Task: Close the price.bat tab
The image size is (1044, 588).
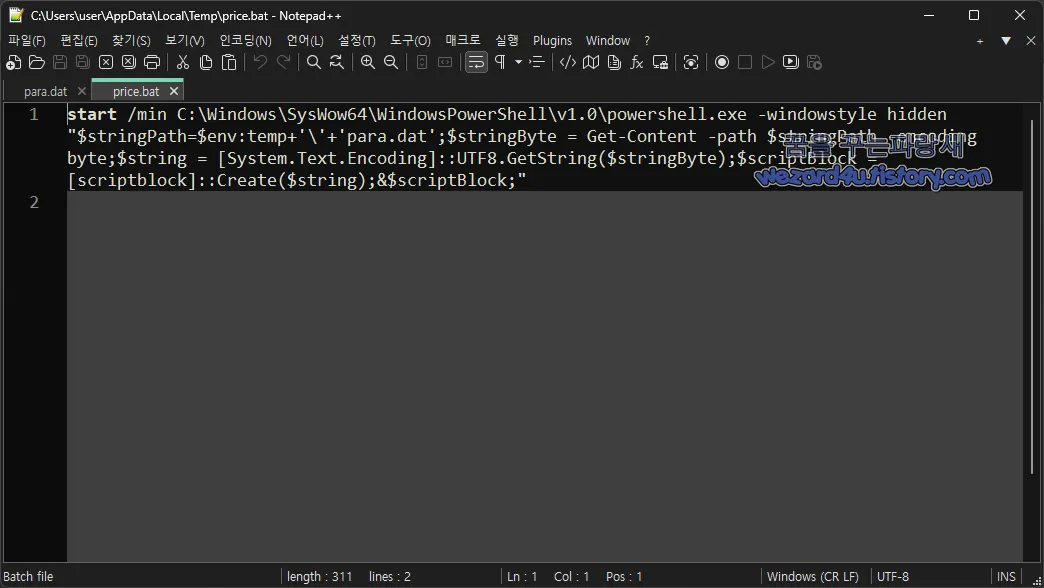Action: point(174,91)
